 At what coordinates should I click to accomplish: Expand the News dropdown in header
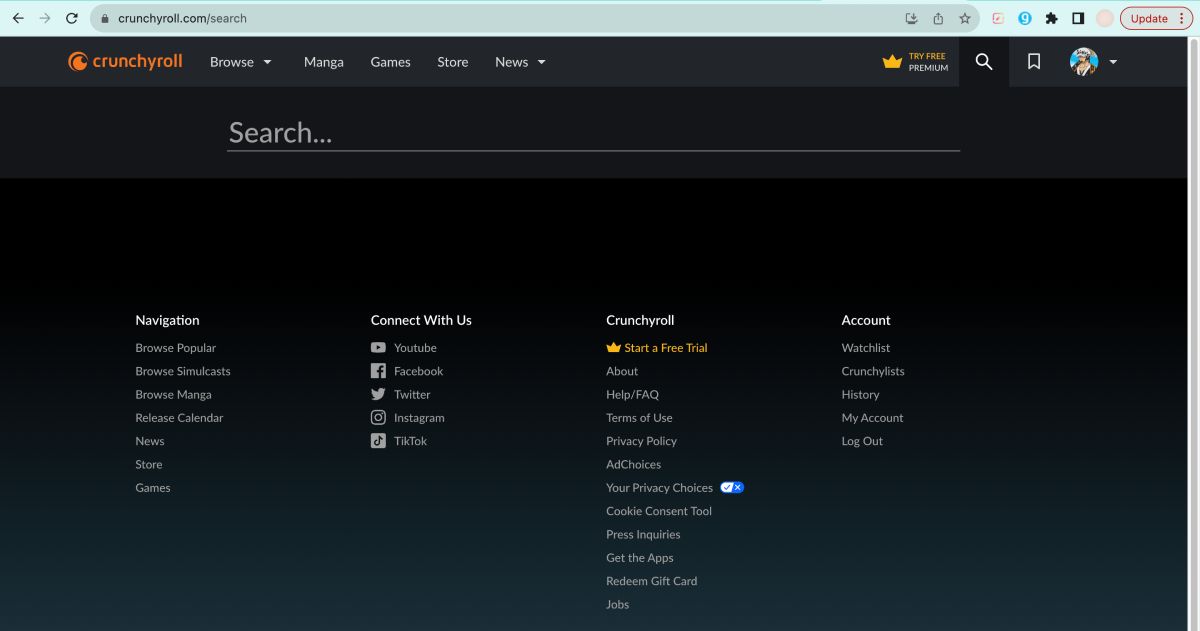click(x=521, y=62)
